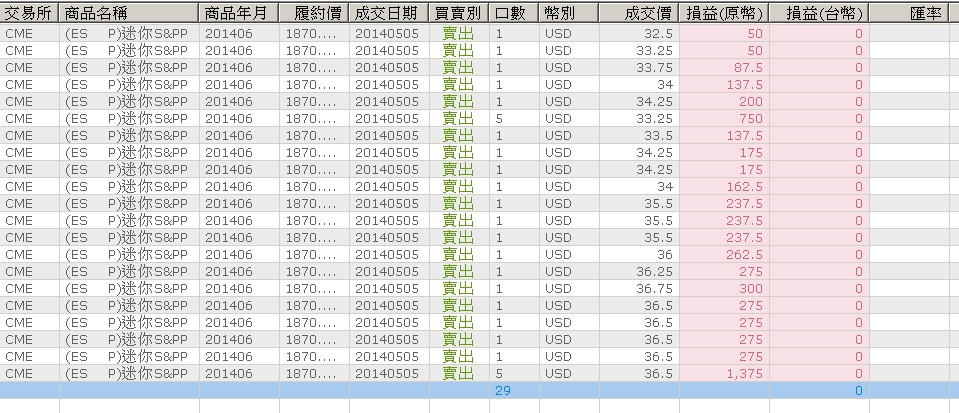Sort by the 買賣別 header
Image resolution: width=959 pixels, height=413 pixels.
459,13
